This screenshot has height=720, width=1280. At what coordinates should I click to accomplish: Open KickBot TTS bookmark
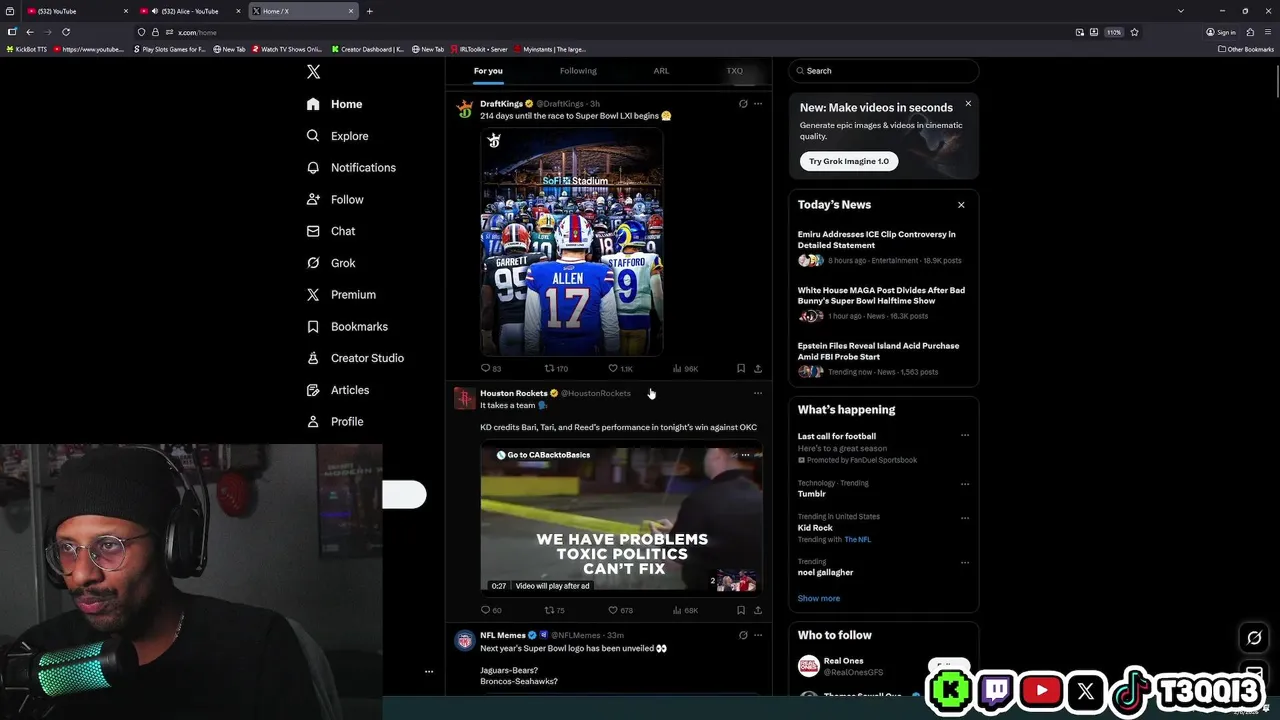tap(27, 49)
